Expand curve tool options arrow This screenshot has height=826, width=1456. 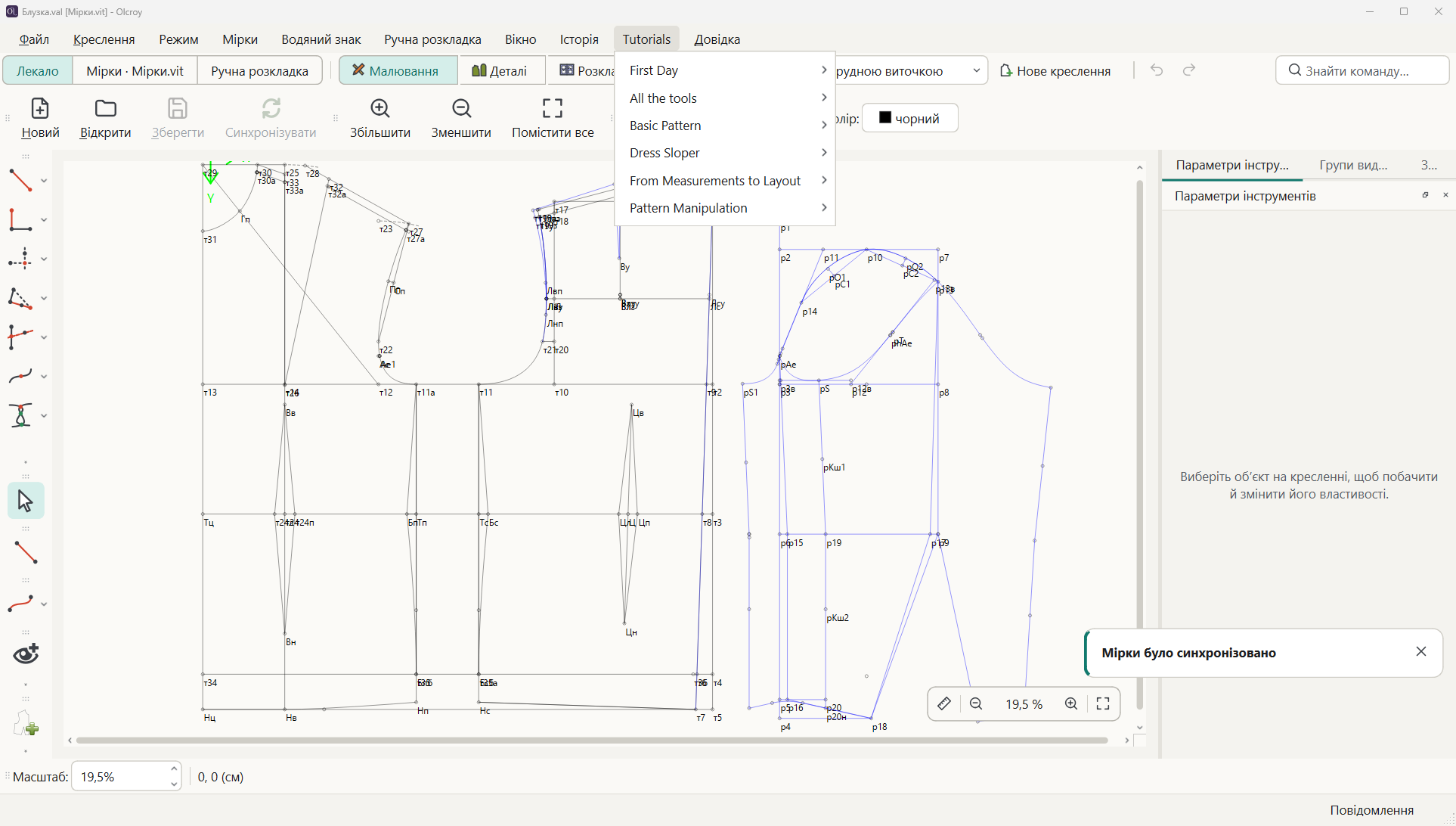coord(44,377)
